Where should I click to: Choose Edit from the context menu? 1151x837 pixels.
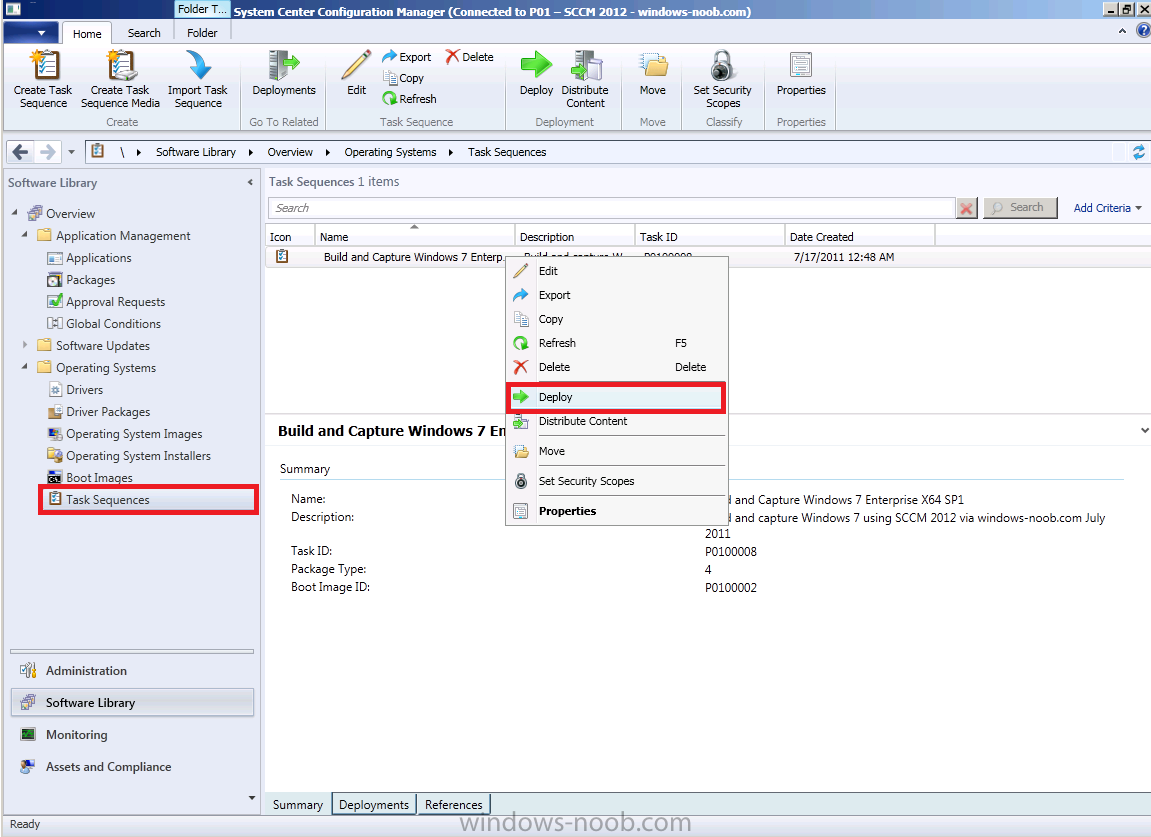[617, 271]
